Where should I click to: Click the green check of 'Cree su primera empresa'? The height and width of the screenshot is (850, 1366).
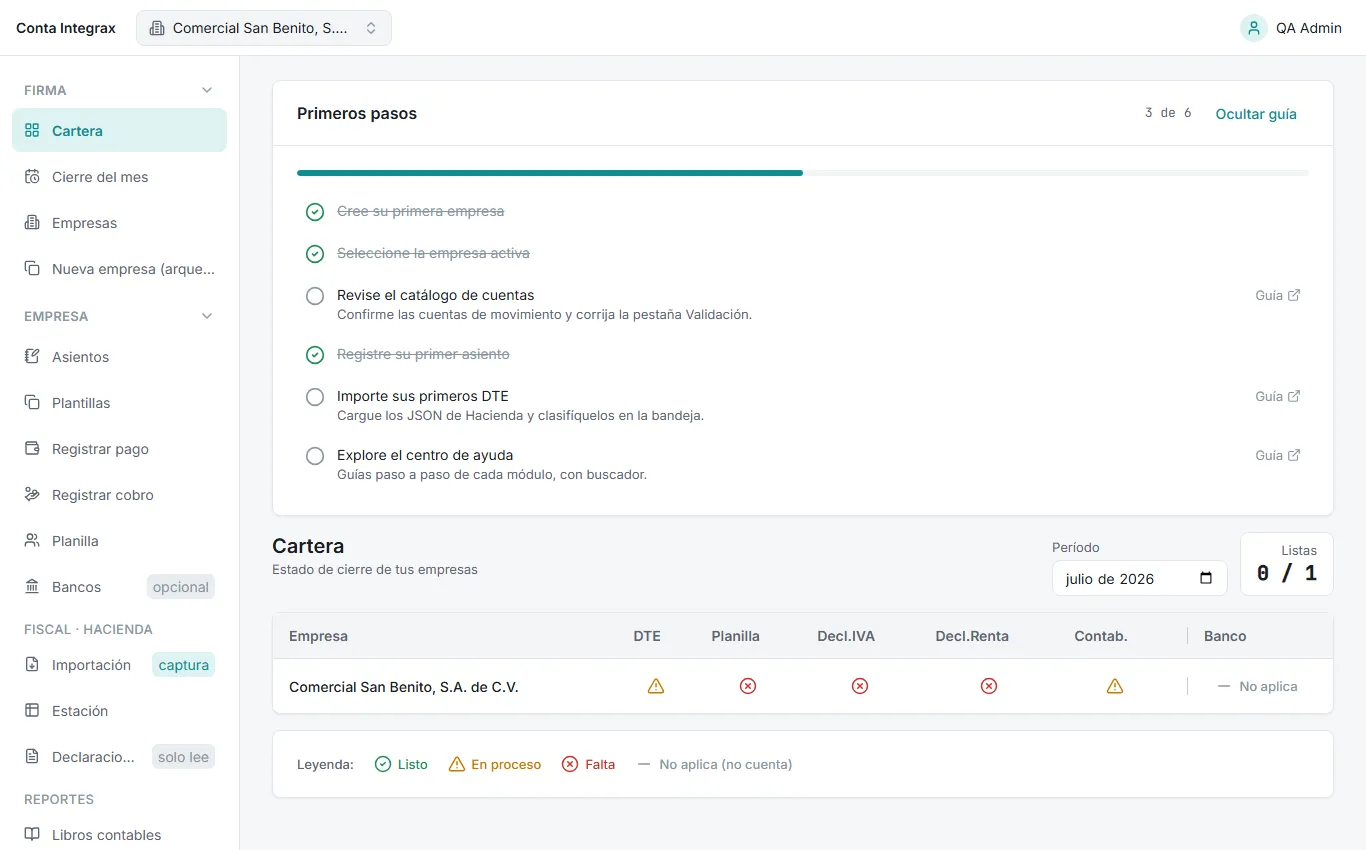coord(315,212)
